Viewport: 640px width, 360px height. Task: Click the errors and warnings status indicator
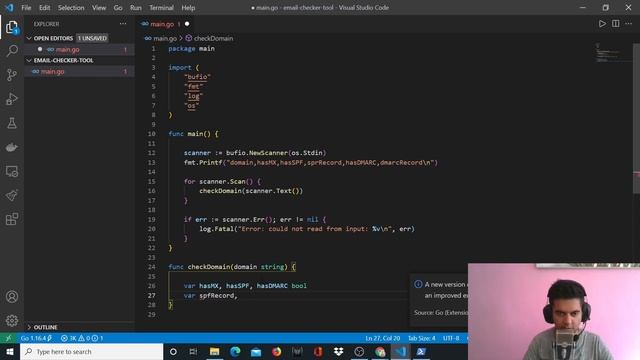point(82,338)
